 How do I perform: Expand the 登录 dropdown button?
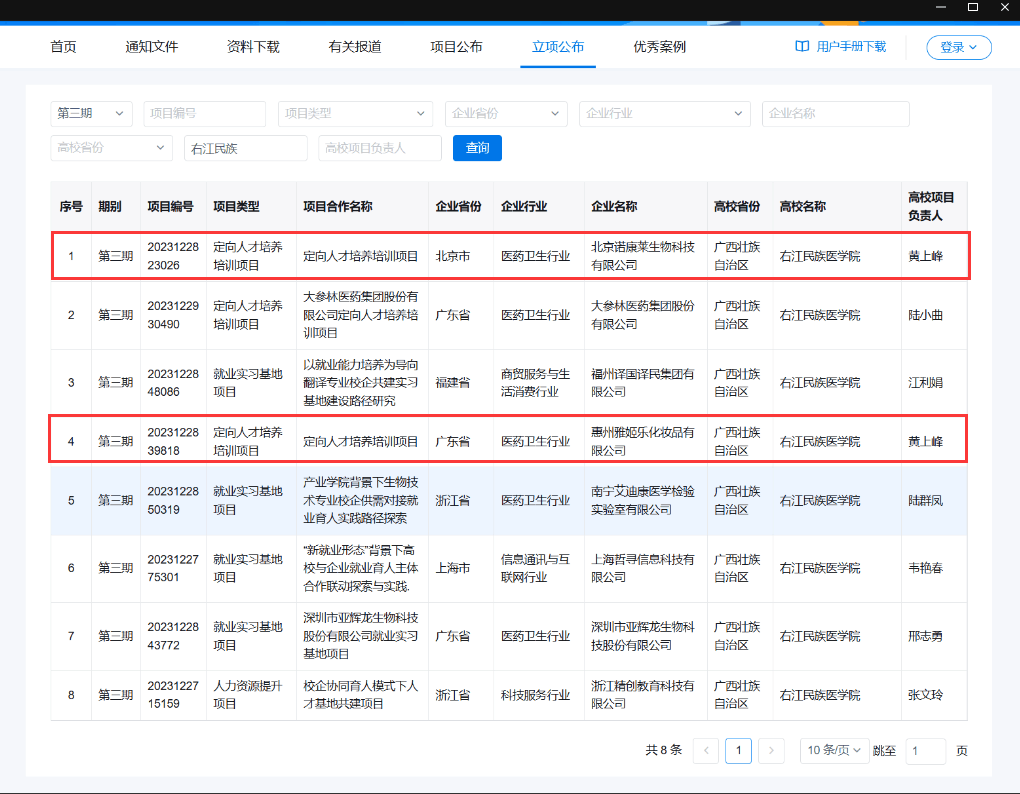tap(959, 47)
